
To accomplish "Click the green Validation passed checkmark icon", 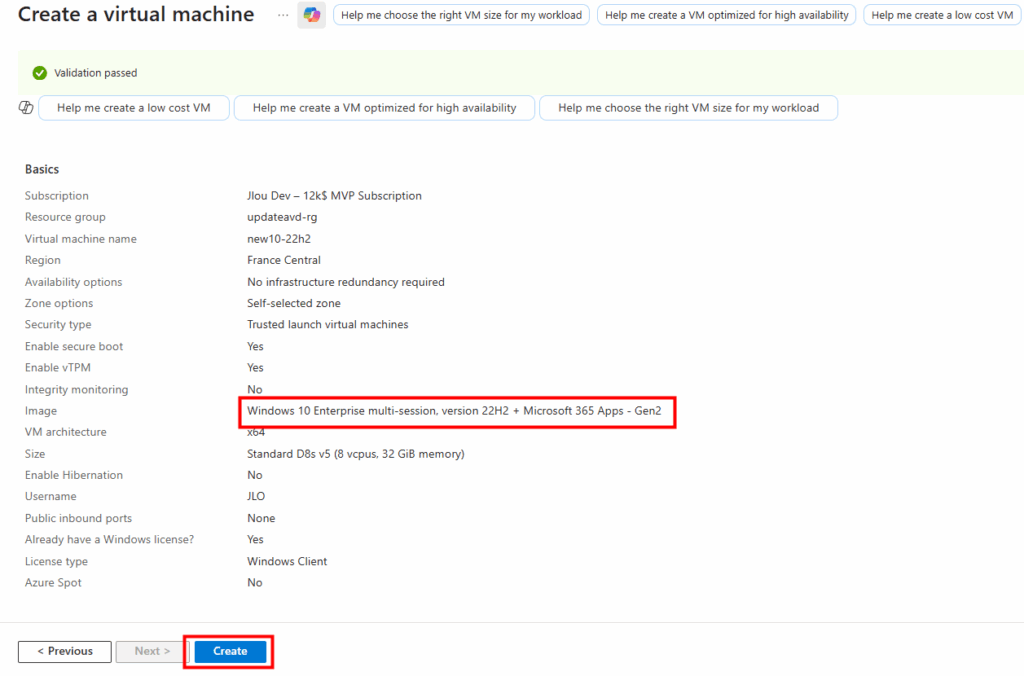I will [x=40, y=73].
